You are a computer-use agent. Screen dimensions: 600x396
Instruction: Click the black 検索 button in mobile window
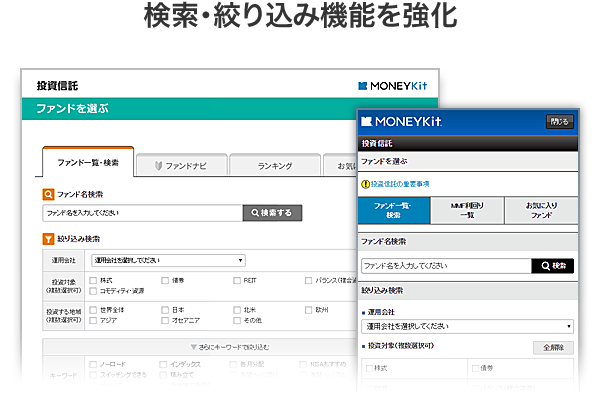point(553,266)
